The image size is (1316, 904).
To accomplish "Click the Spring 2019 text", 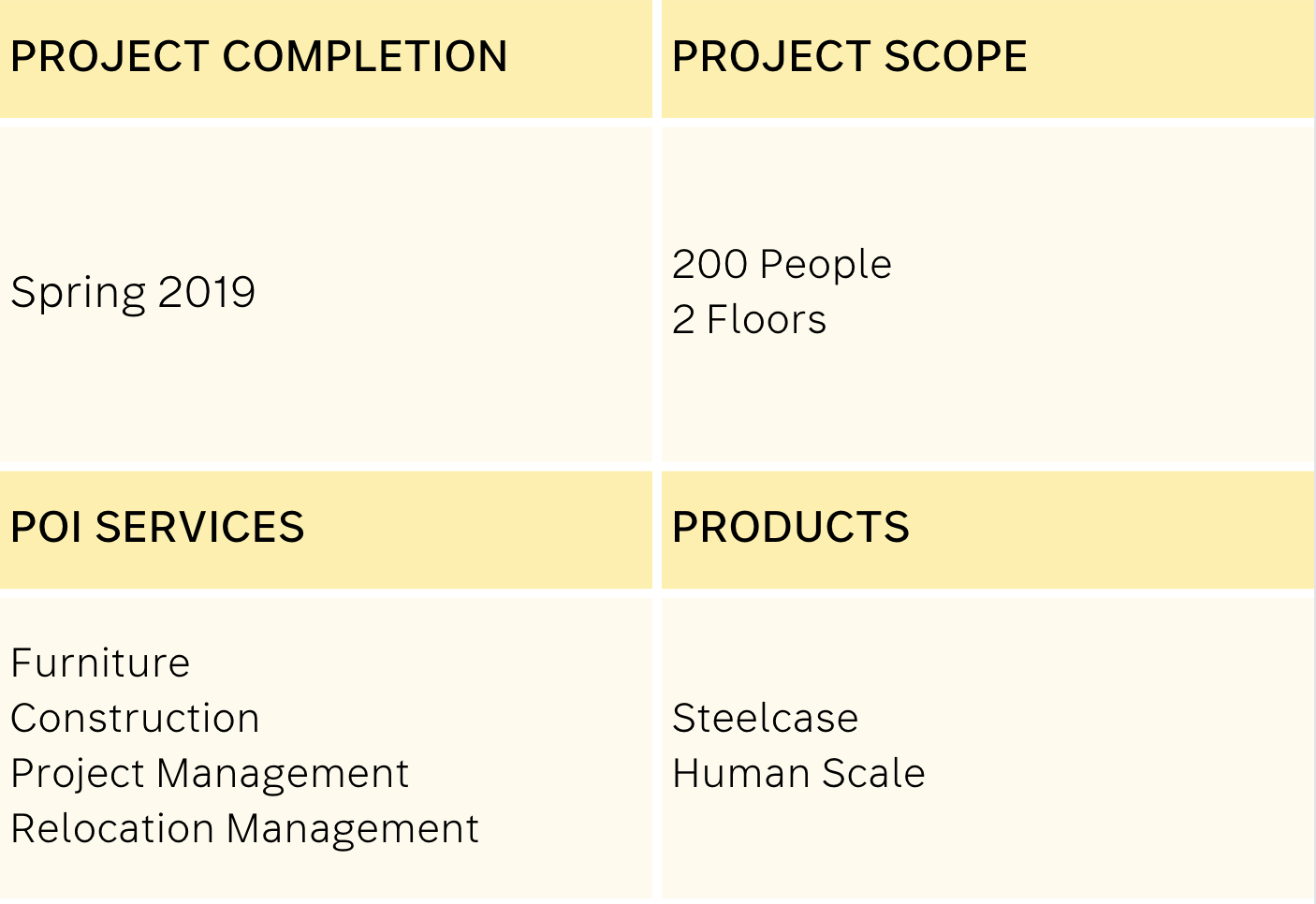I will (133, 294).
